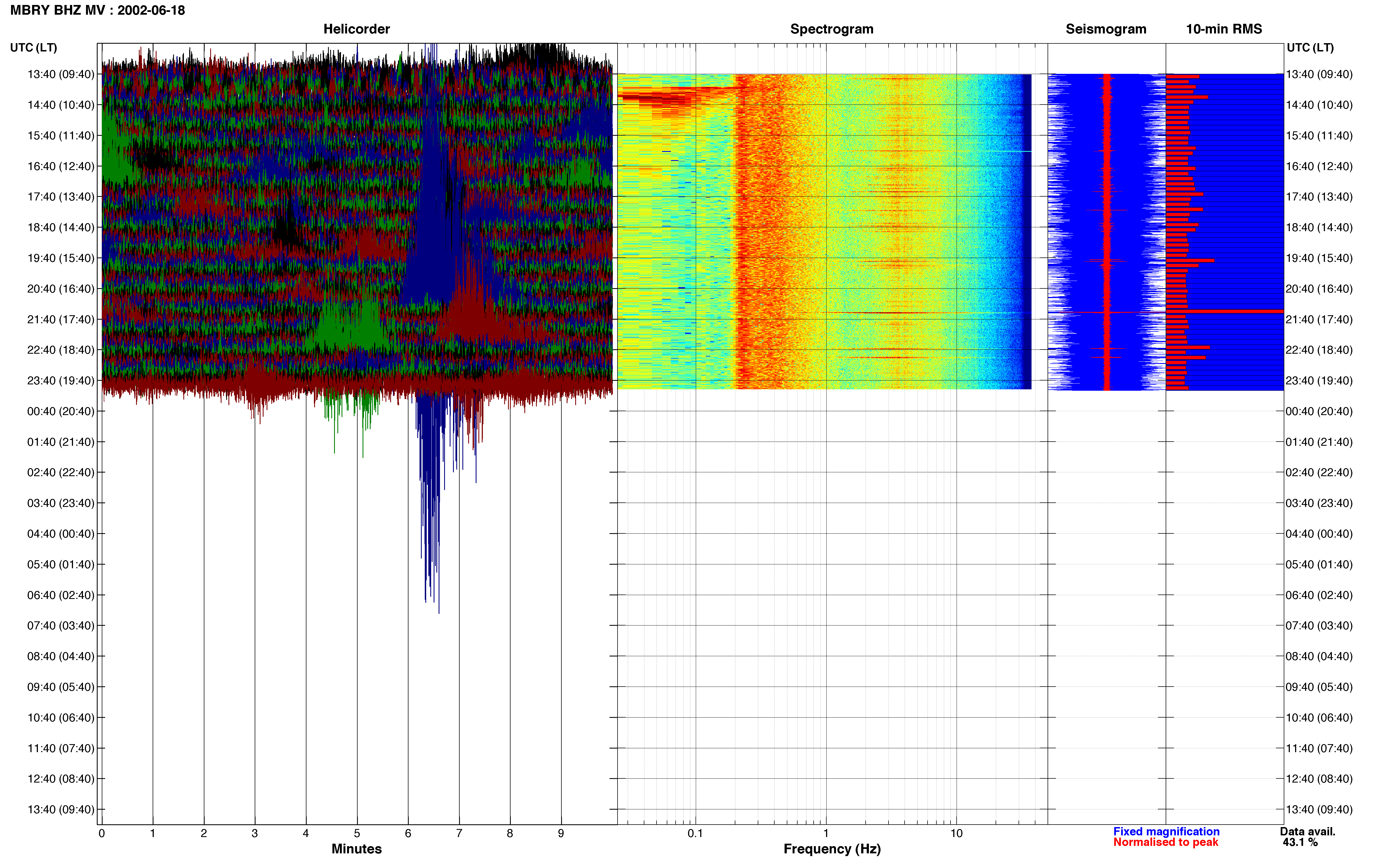Viewport: 1388px width, 868px height.
Task: Click left axis label '03:40 (23:40)'
Action: coord(61,503)
